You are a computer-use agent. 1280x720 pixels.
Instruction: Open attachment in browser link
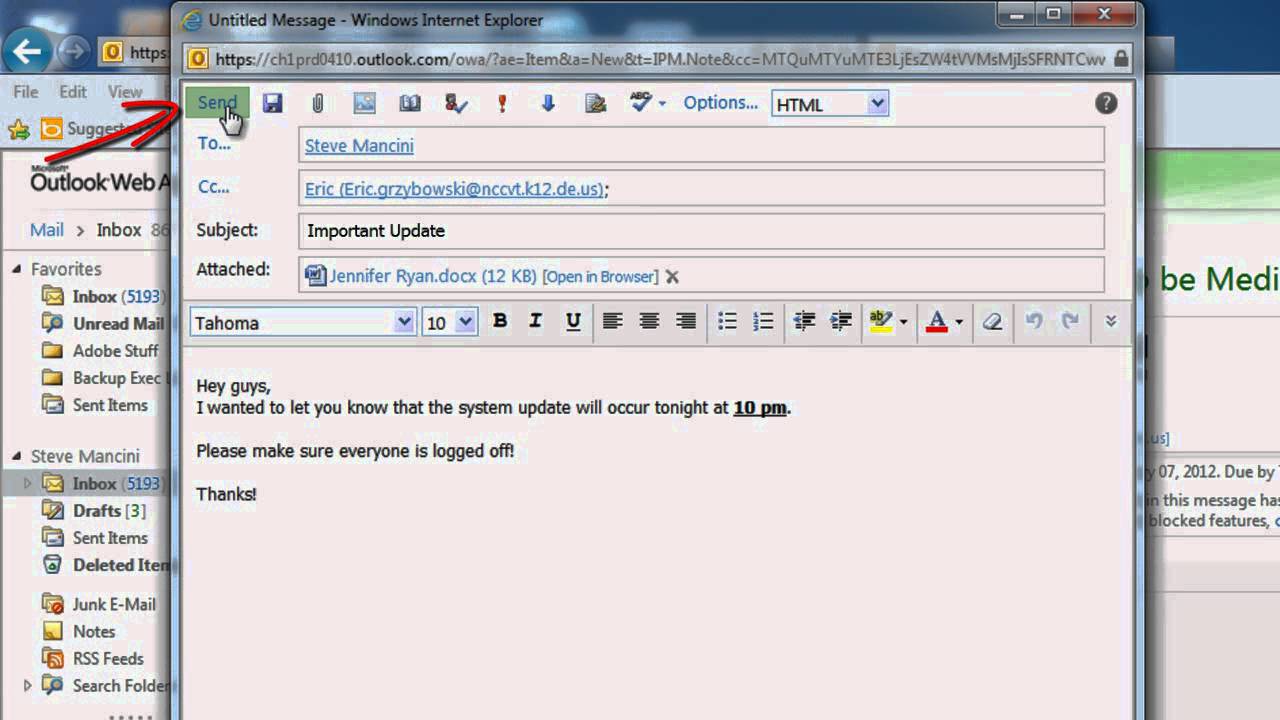[x=600, y=277]
